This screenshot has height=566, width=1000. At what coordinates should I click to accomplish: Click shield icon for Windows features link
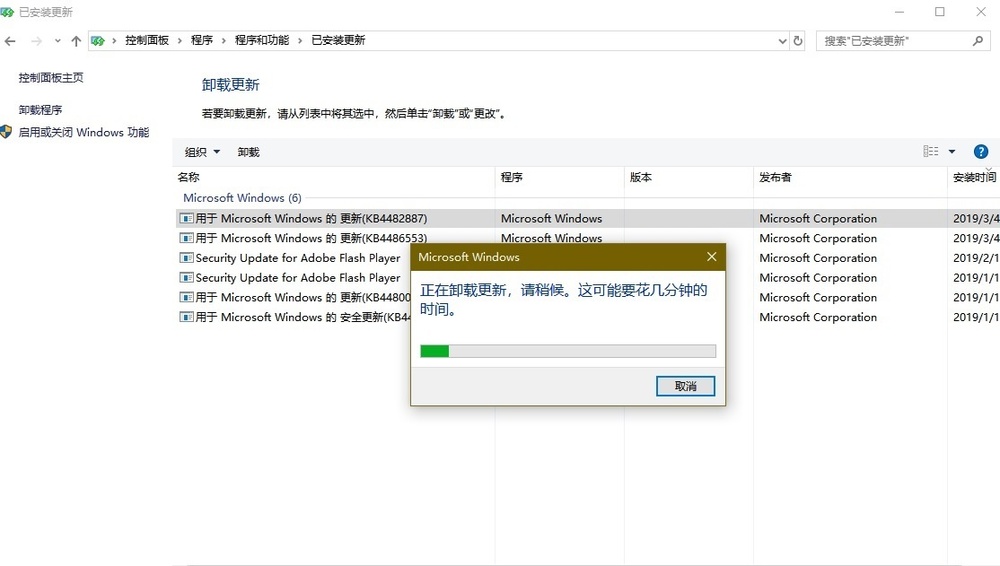7,132
